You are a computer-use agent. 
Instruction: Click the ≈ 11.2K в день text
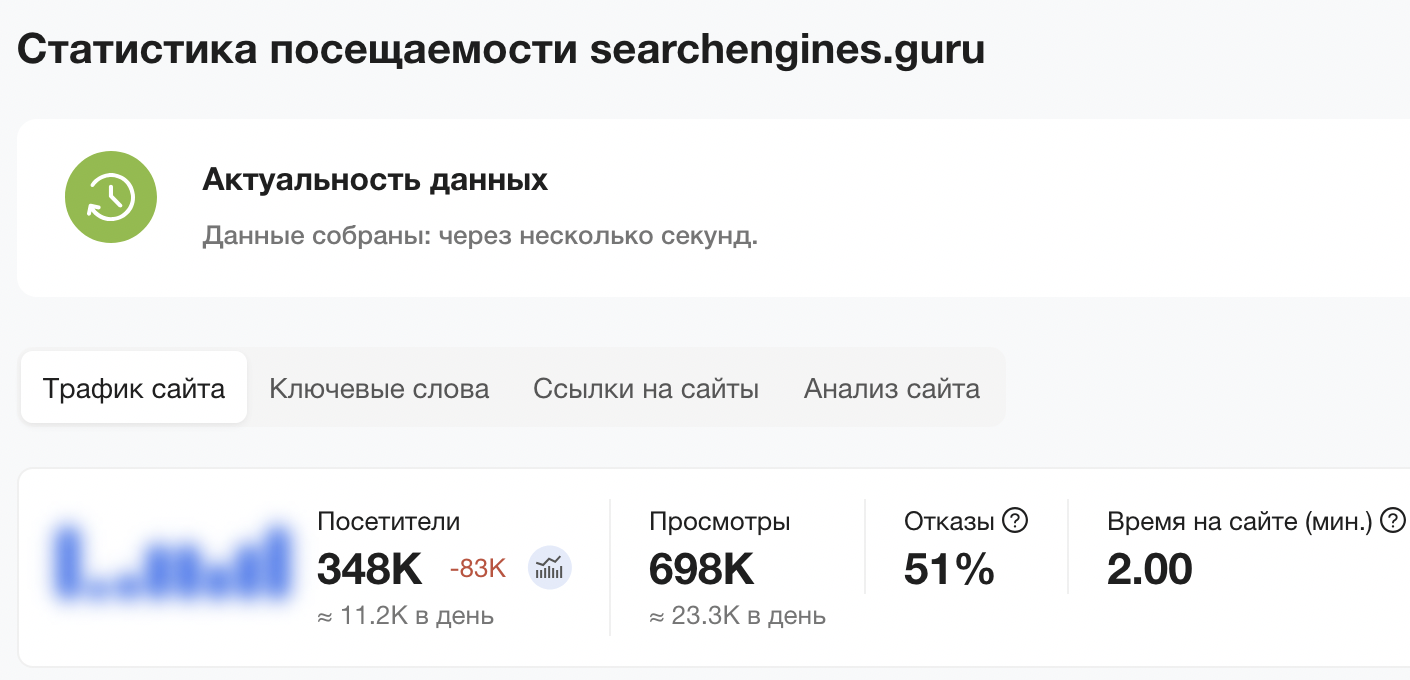pos(405,615)
